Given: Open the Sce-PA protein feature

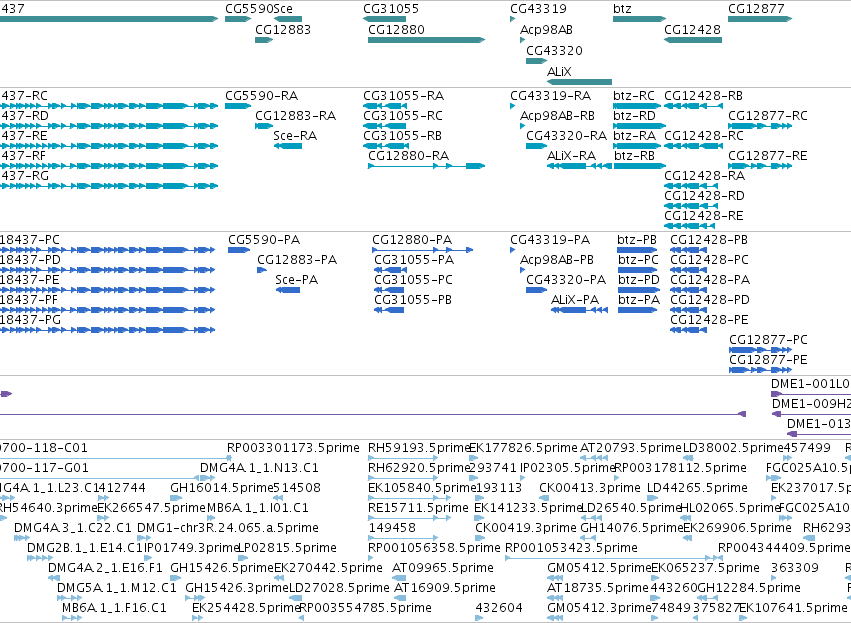Looking at the screenshot, I should 288,290.
